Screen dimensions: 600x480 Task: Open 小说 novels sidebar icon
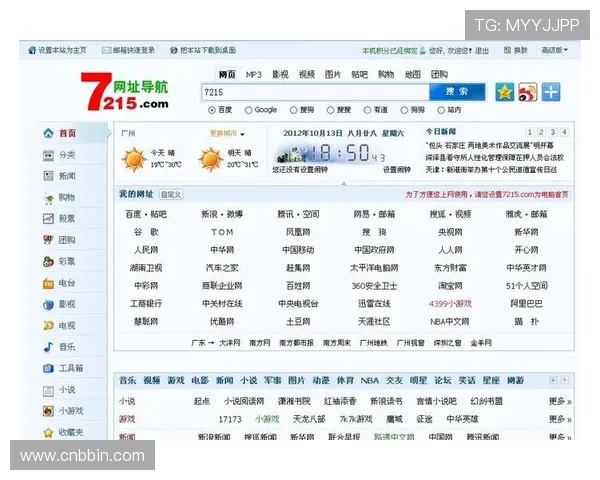(x=48, y=390)
